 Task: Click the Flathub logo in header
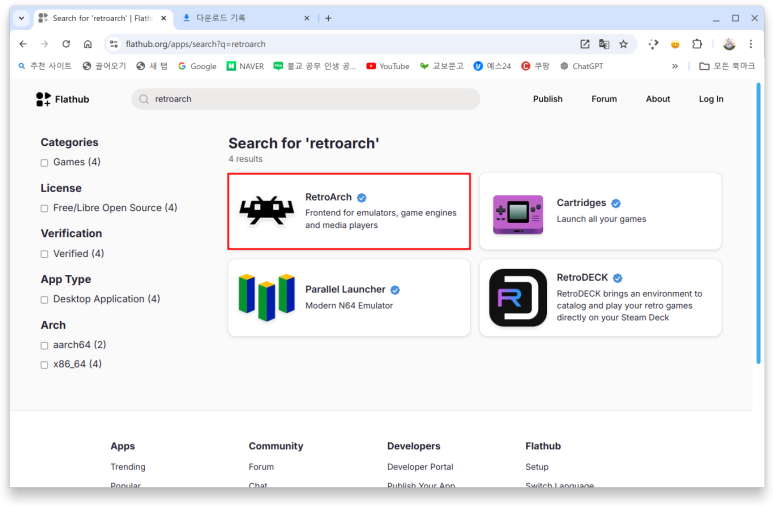pos(63,99)
